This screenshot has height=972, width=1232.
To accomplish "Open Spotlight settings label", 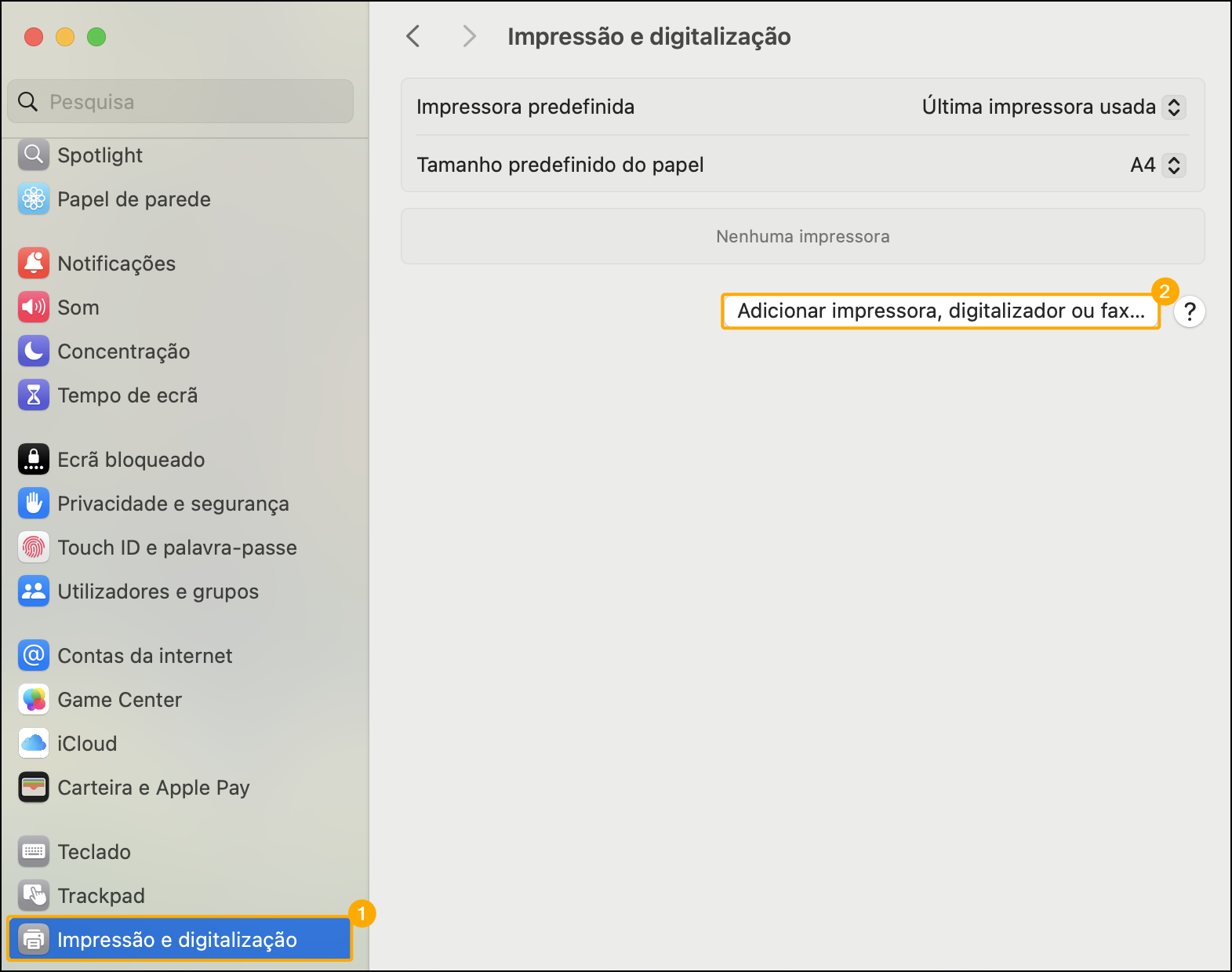I will pyautogui.click(x=100, y=155).
